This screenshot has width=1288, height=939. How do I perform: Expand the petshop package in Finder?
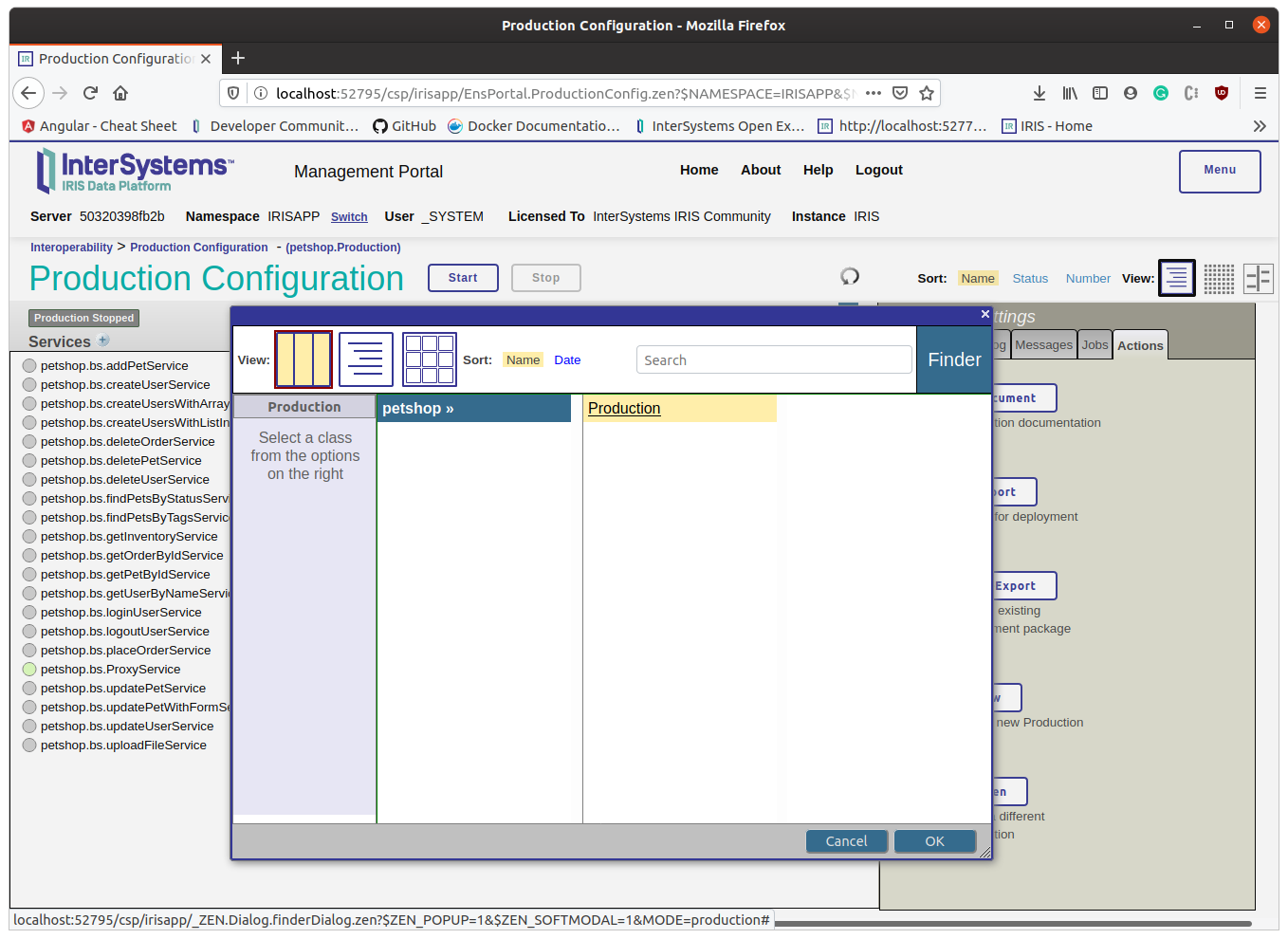(x=474, y=408)
